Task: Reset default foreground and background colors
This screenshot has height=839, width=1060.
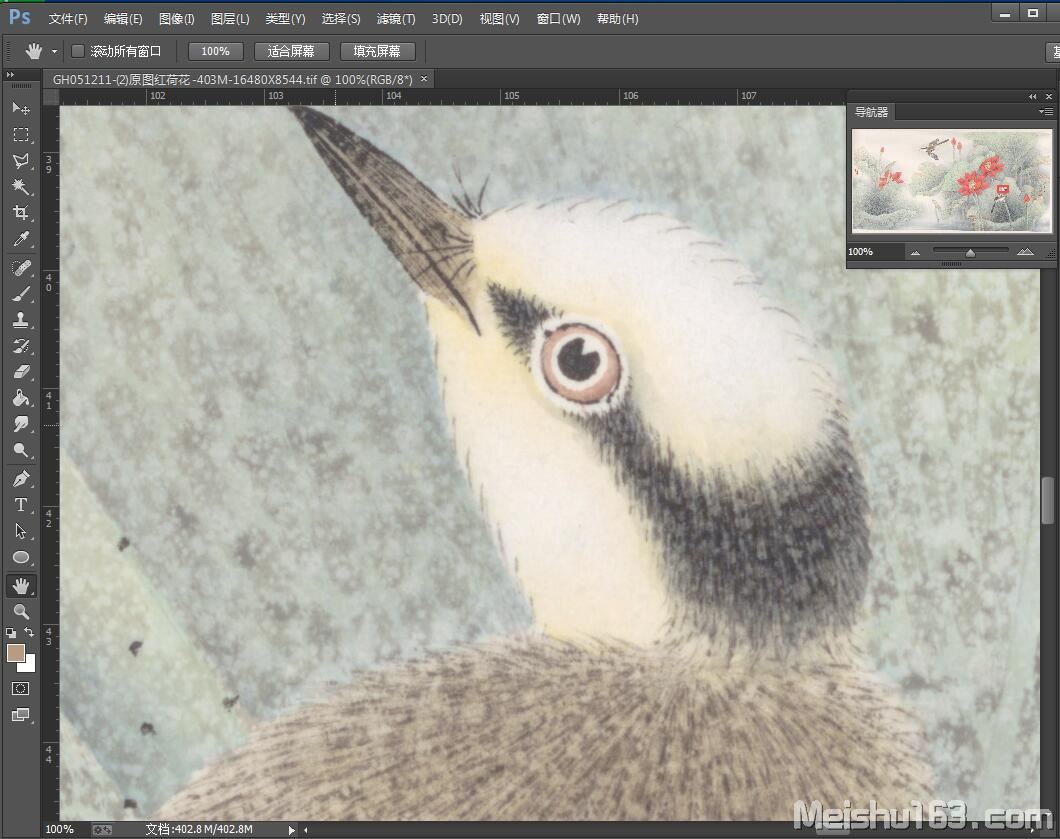Action: tap(11, 633)
